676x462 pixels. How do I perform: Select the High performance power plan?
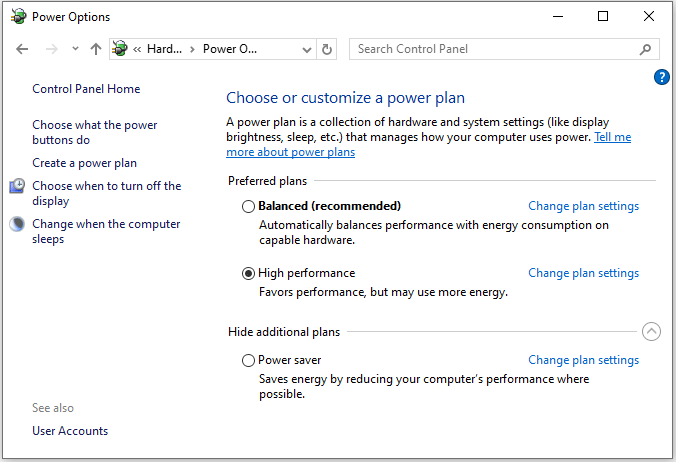pyautogui.click(x=249, y=273)
